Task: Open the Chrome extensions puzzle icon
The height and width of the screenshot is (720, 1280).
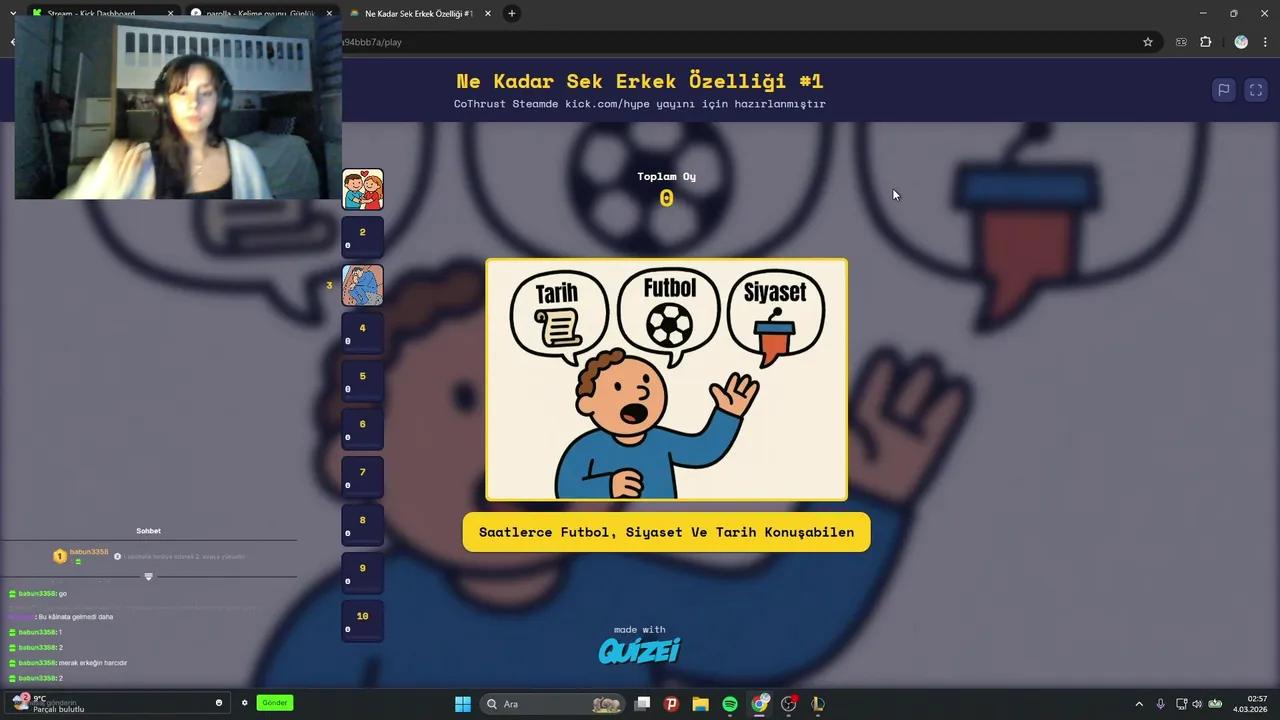Action: pos(1206,42)
